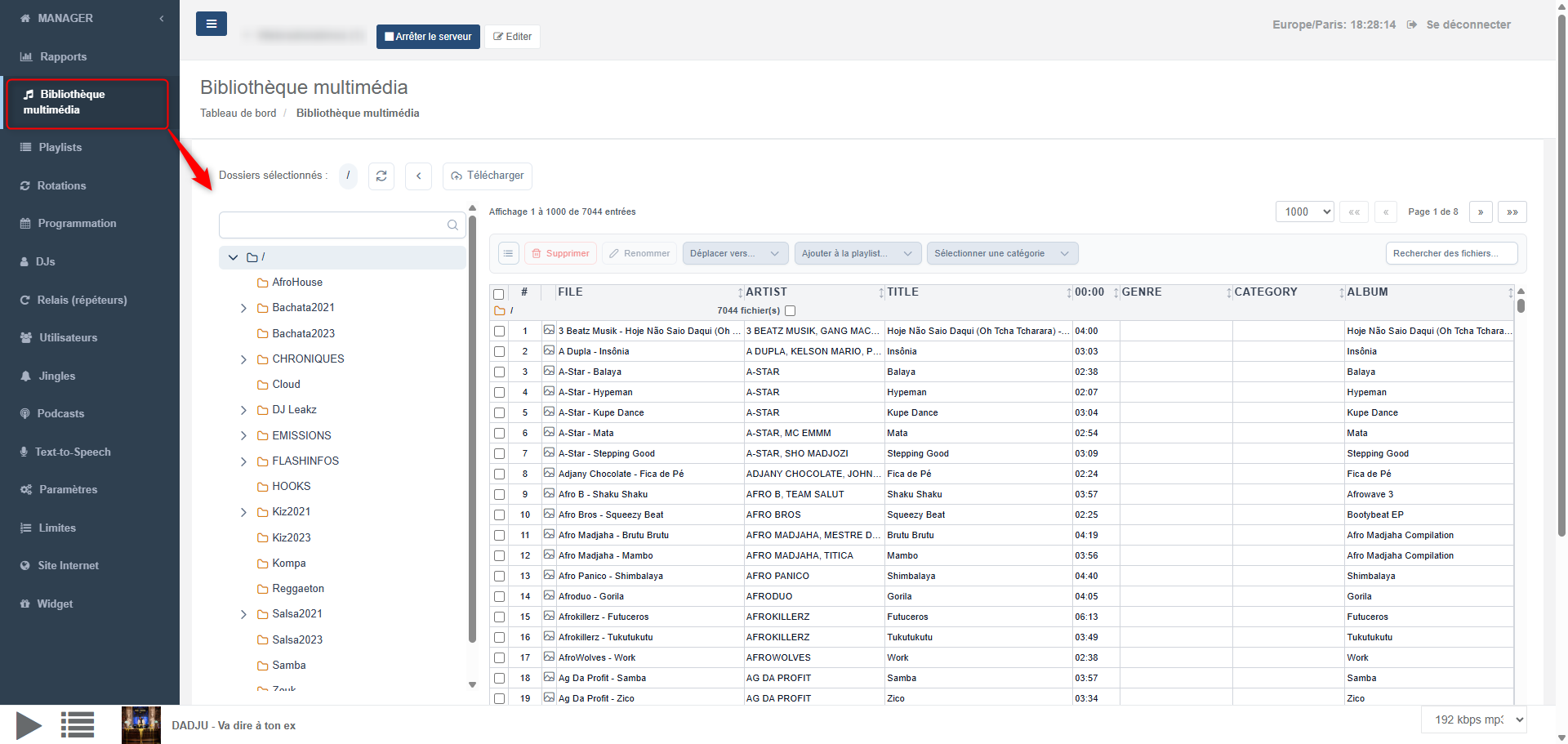
Task: Go to Jingles in sidebar menu
Action: point(56,376)
